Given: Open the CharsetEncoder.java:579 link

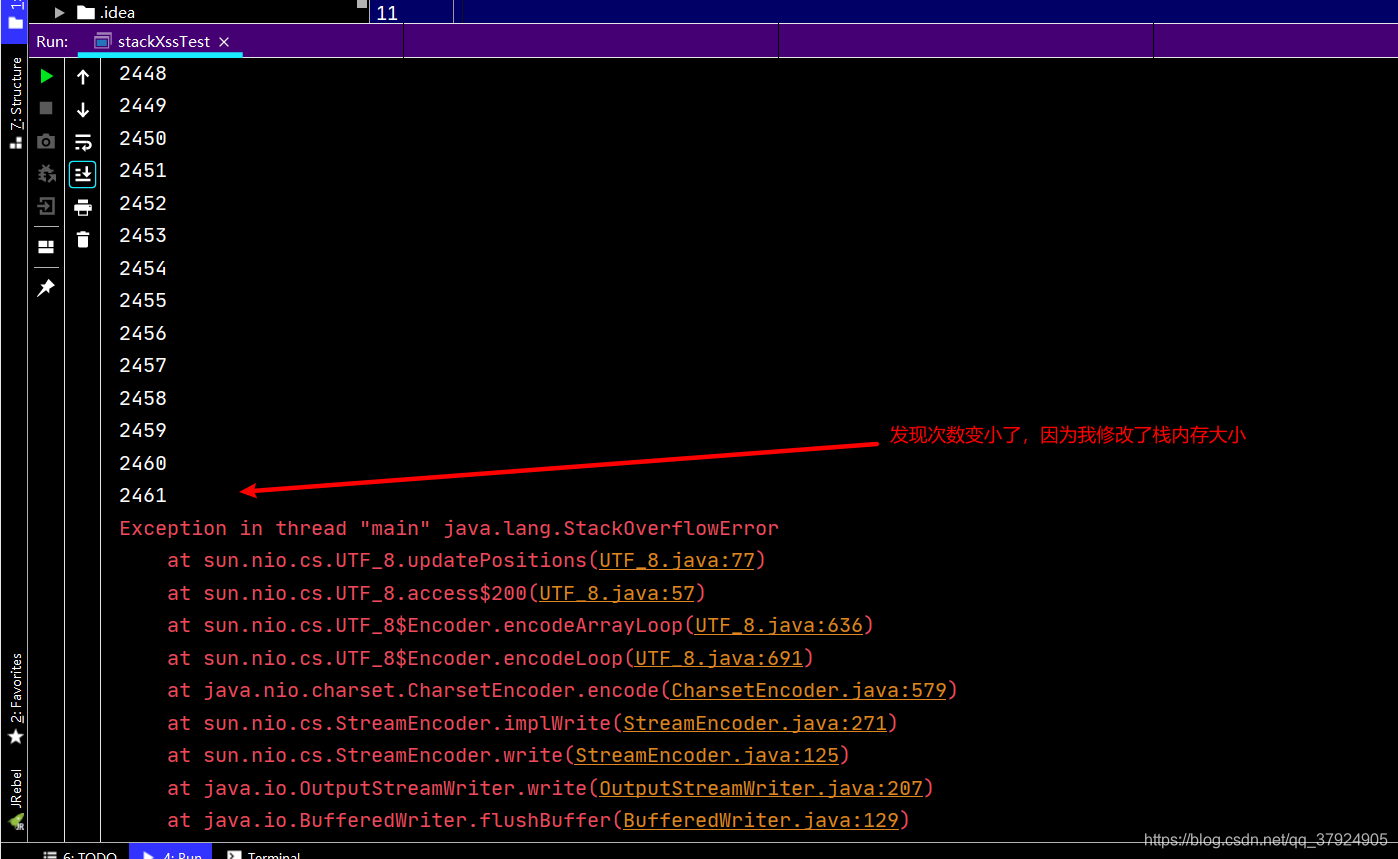Looking at the screenshot, I should coord(809,690).
